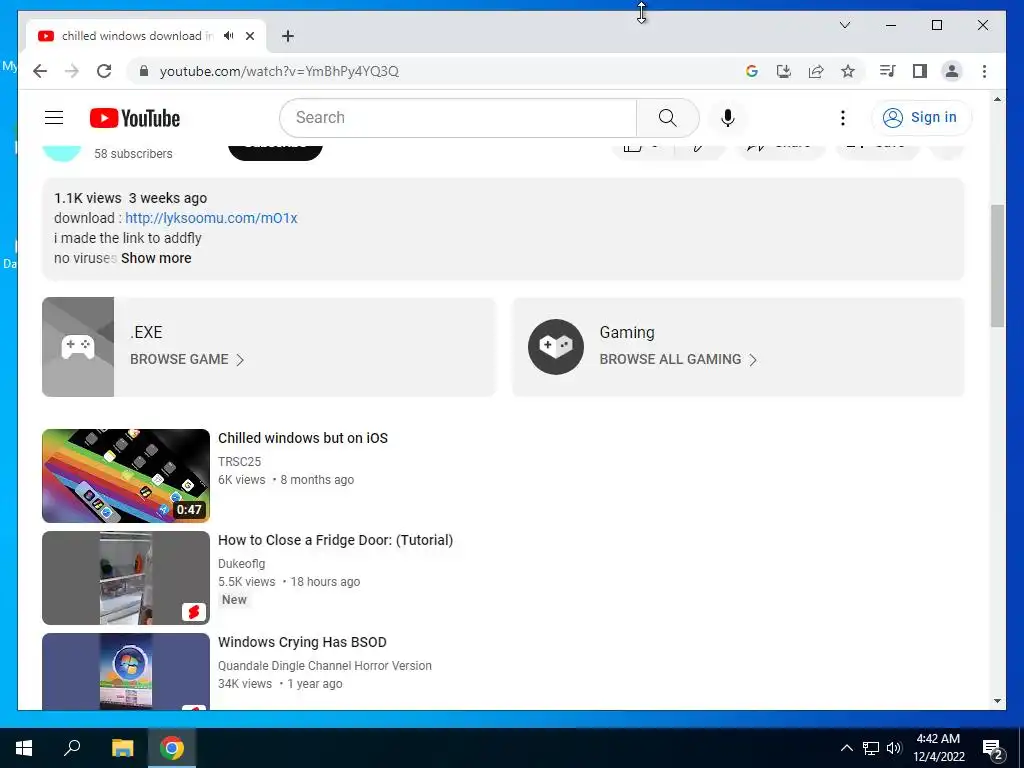Open Windows Crying Has BSOD thumbnail
1024x768 pixels.
[x=126, y=671]
